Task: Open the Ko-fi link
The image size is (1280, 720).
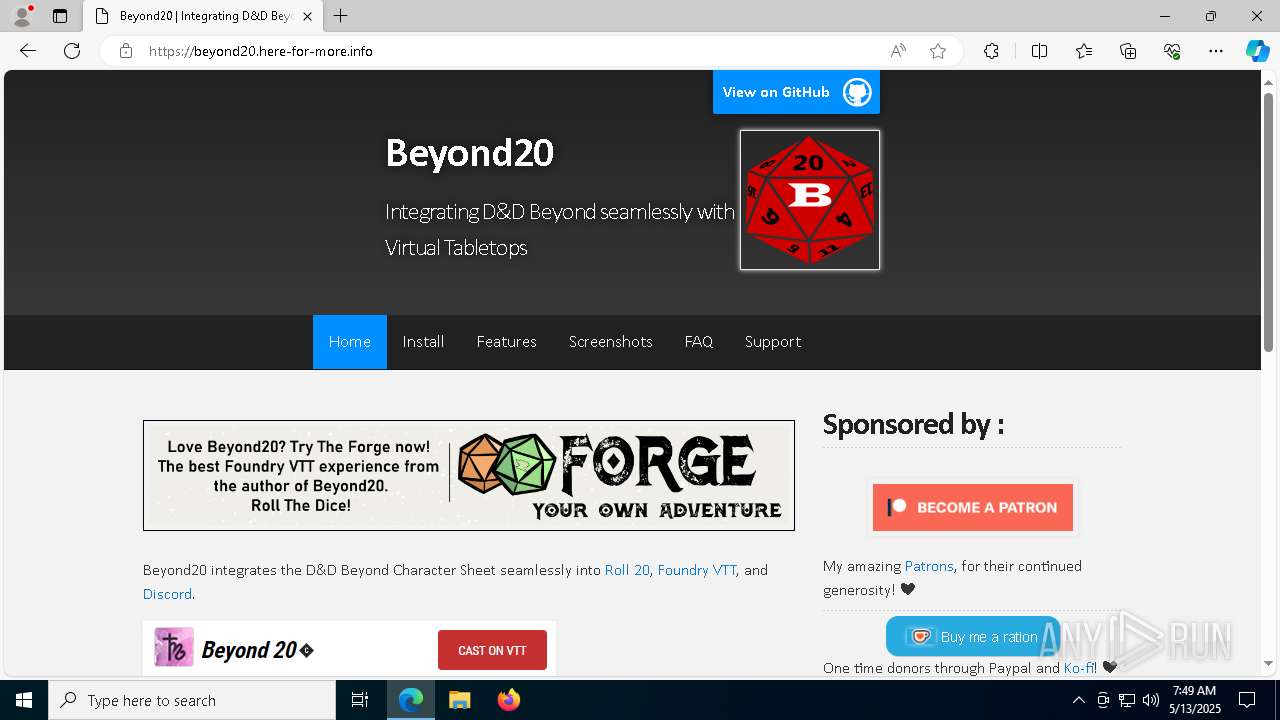Action: tap(1079, 668)
